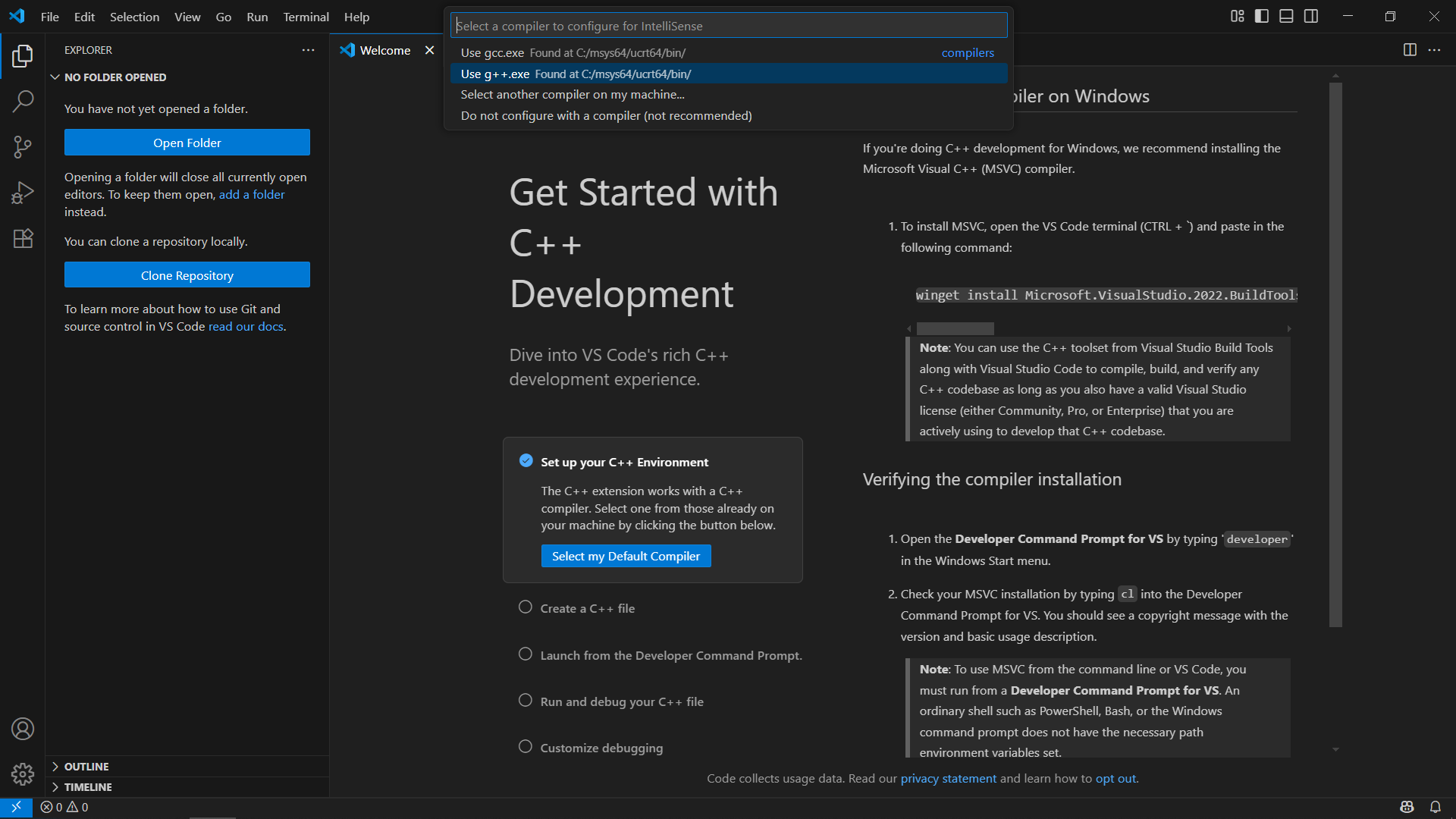
Task: Click the walkthrough vertical scrollbar thumb
Action: click(x=1335, y=355)
